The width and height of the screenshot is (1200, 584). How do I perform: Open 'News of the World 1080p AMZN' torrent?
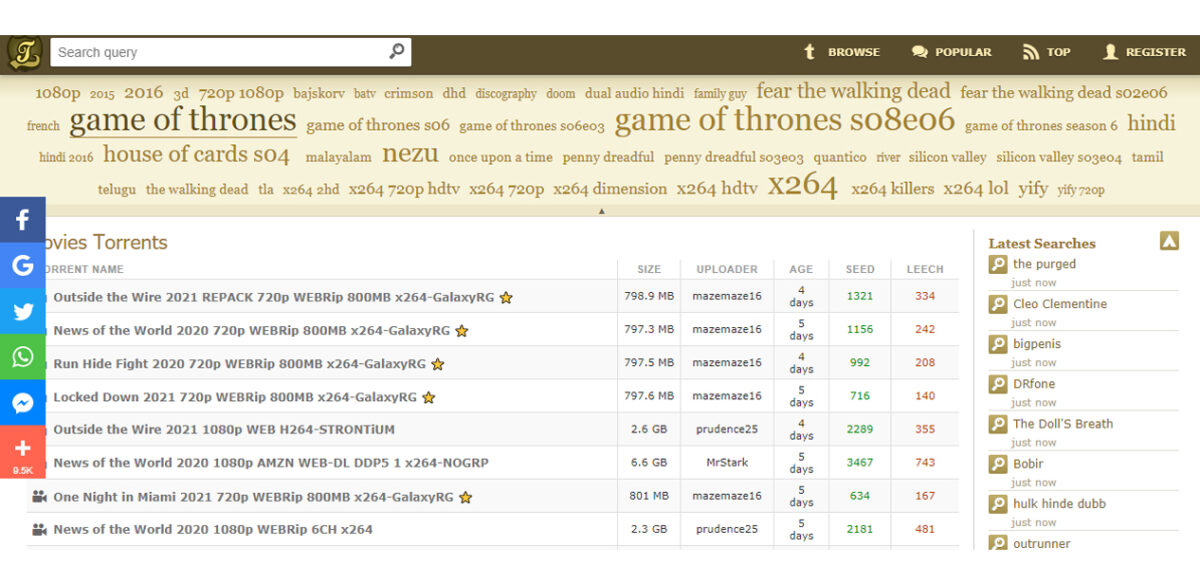point(271,462)
